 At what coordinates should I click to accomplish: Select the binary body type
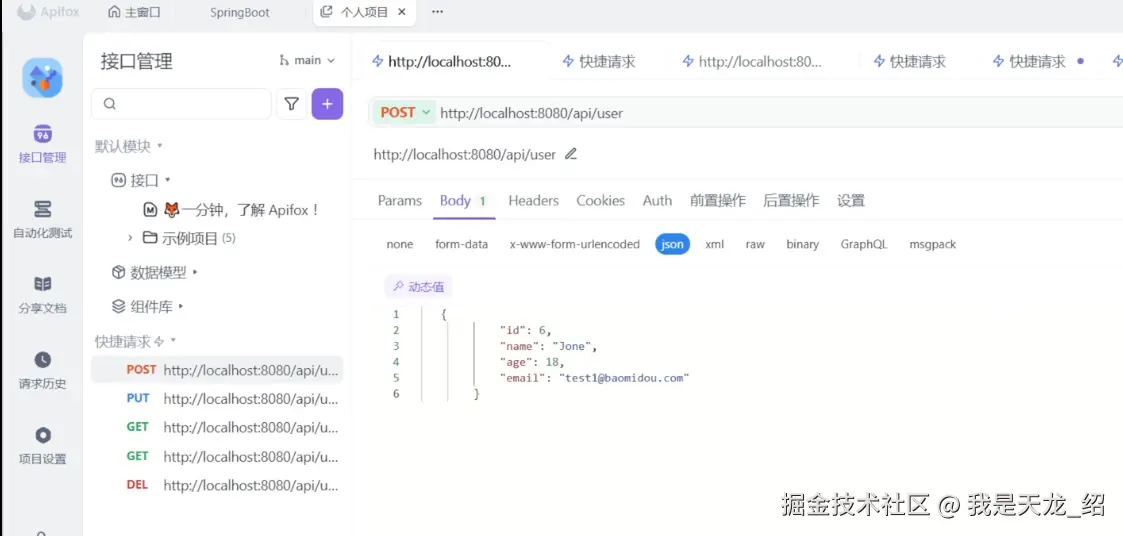pos(802,244)
